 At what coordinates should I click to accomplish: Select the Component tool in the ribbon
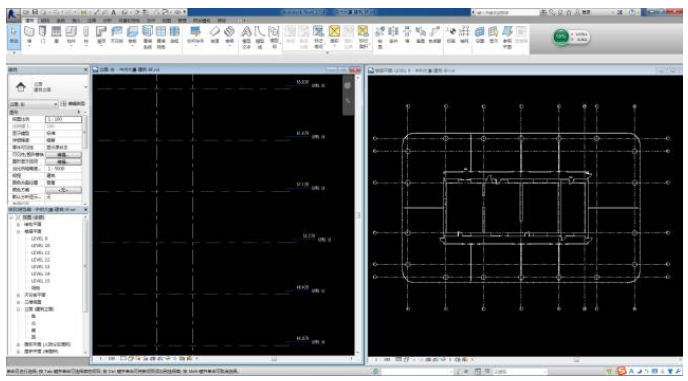pos(71,35)
